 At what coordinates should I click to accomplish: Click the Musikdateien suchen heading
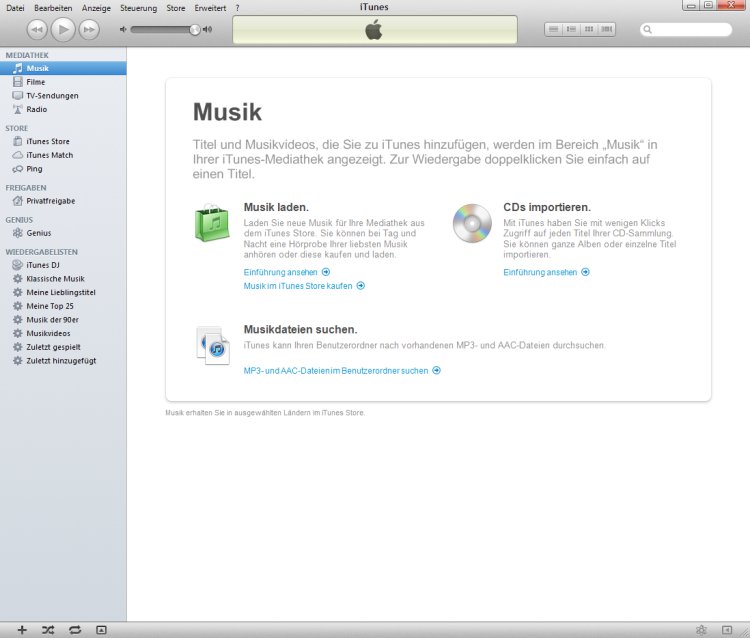[300, 330]
